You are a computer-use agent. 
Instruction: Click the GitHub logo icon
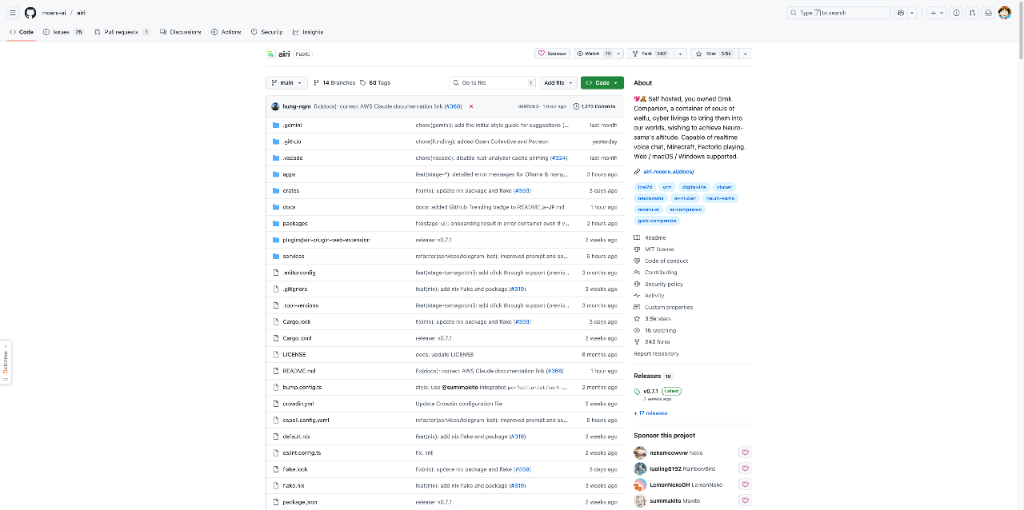[30, 12]
